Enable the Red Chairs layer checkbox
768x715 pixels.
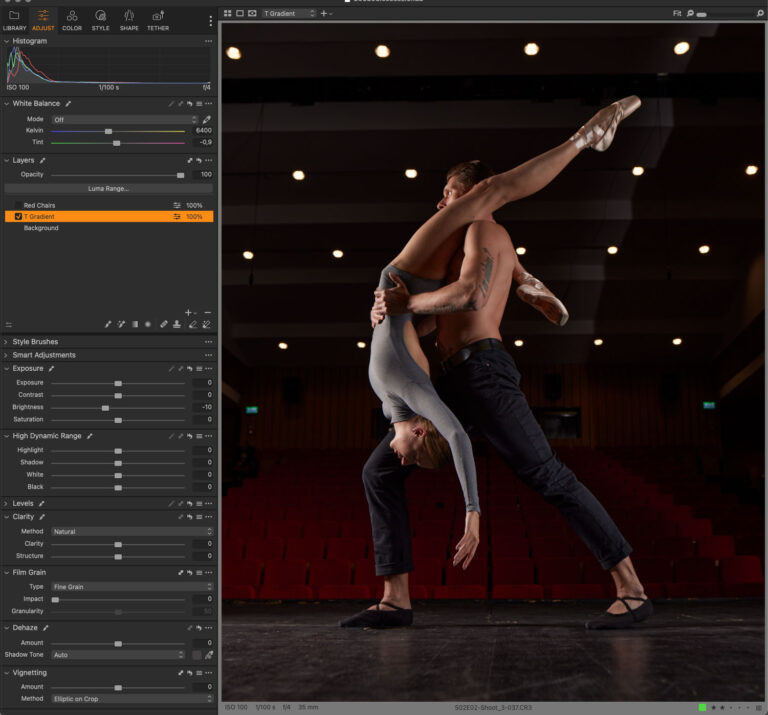point(18,205)
